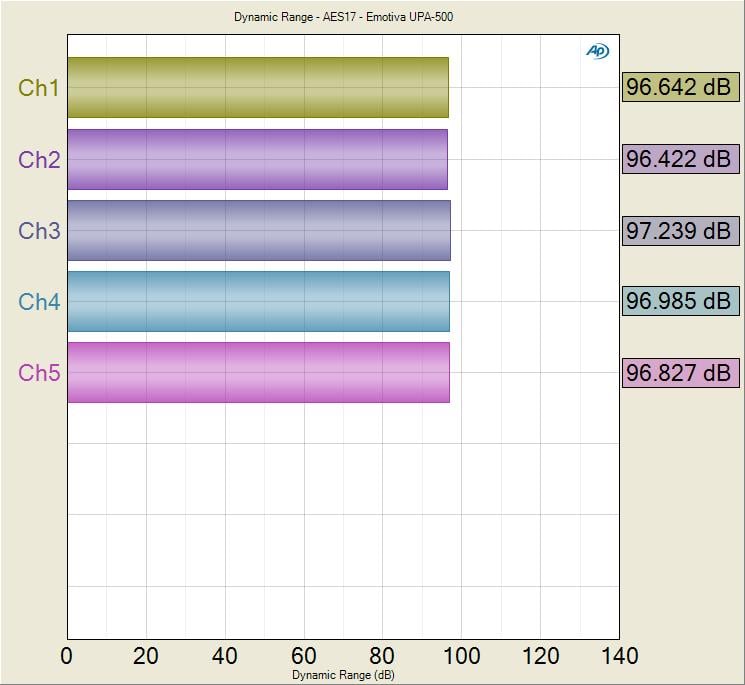The width and height of the screenshot is (745, 685).
Task: Select the Ch5 channel label
Action: pos(39,373)
